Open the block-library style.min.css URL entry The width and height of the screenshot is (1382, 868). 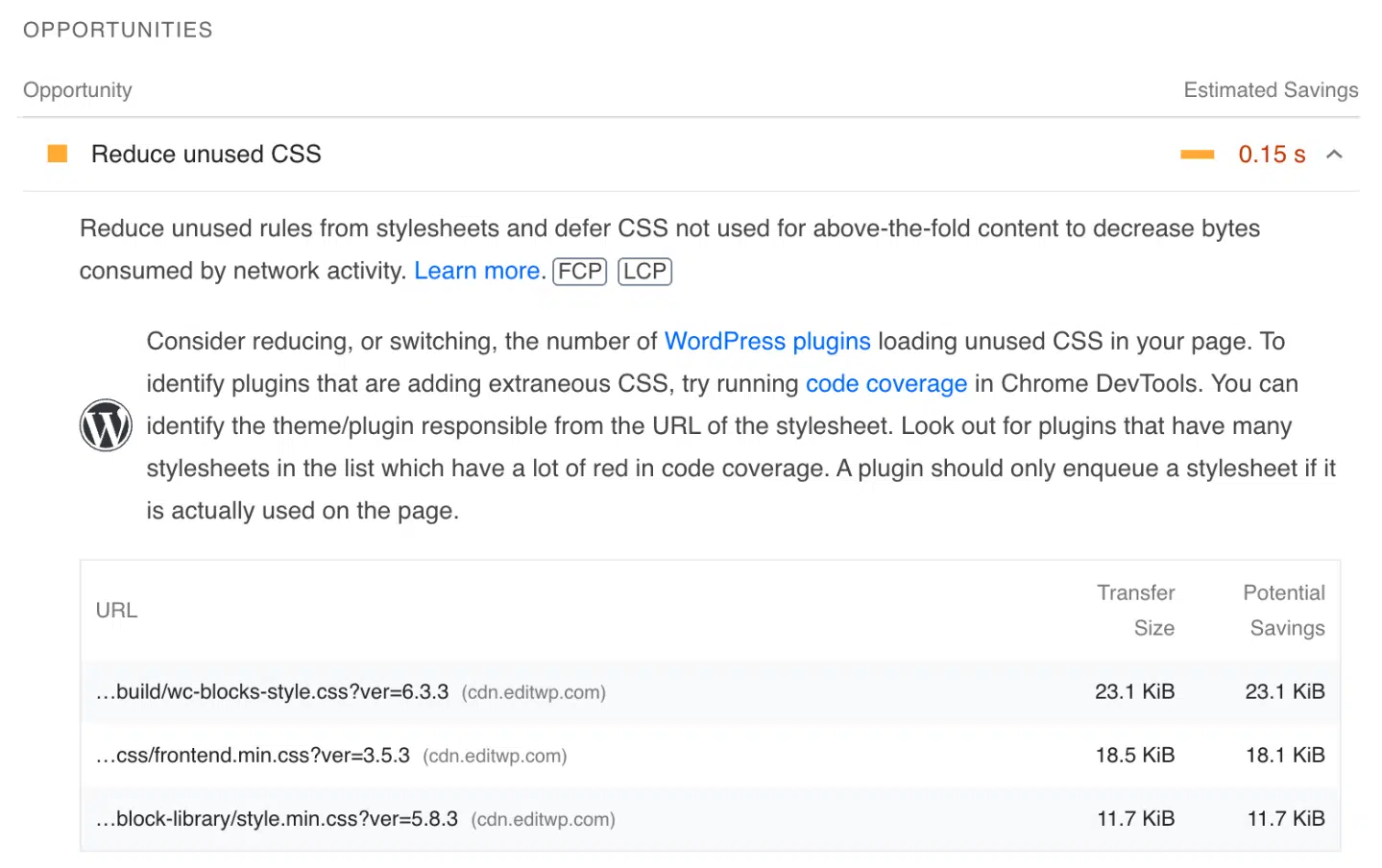[x=277, y=819]
